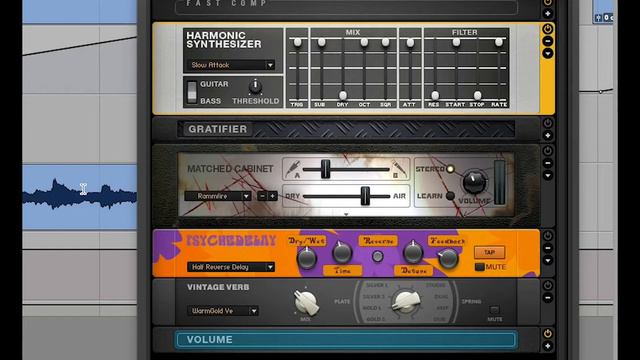This screenshot has width=640, height=360.
Task: Toggle the Matched Cabinet power button
Action: coord(548,151)
